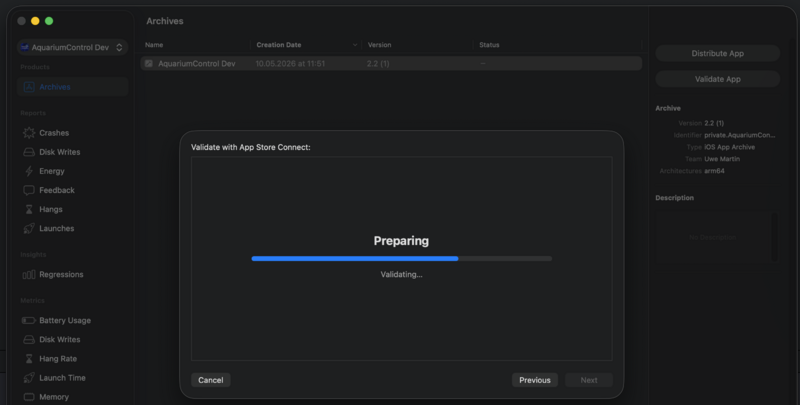Sort archives by Version column
800x405 pixels.
pyautogui.click(x=380, y=45)
